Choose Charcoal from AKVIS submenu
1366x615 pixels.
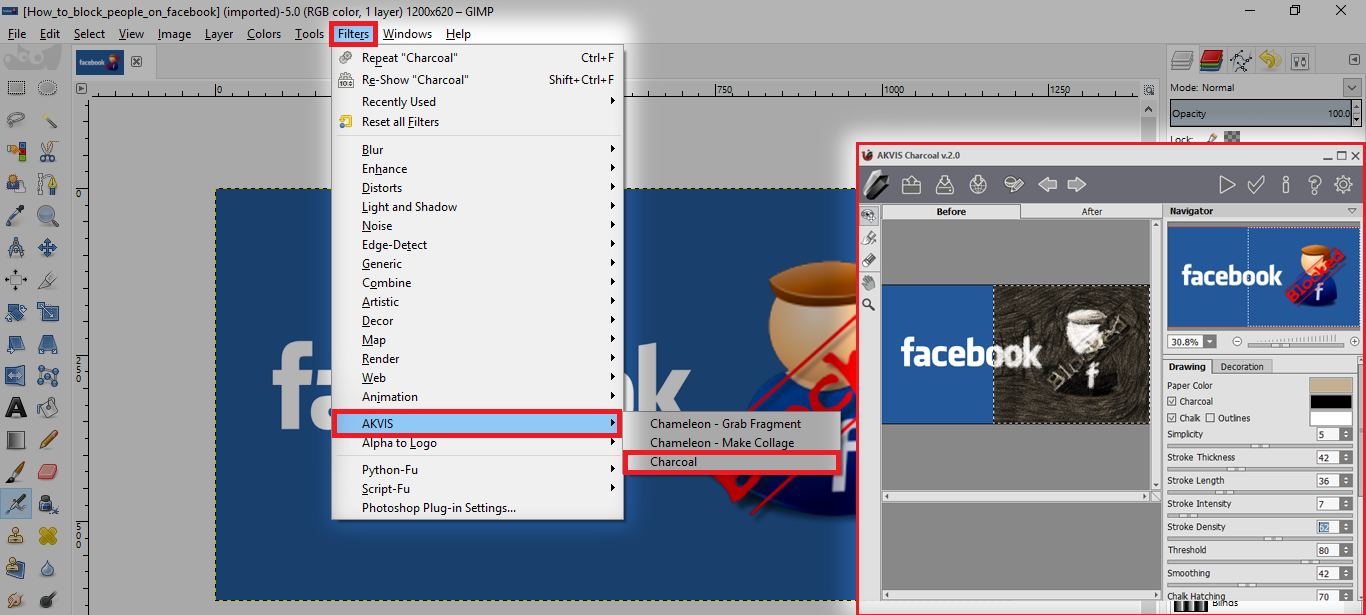[x=731, y=462]
